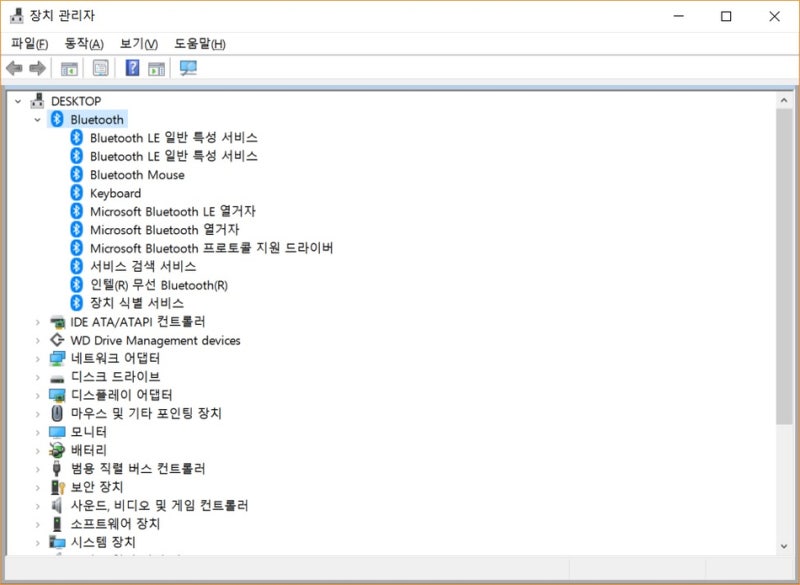800x585 pixels.
Task: Open the 동작(A) menu
Action: (84, 43)
